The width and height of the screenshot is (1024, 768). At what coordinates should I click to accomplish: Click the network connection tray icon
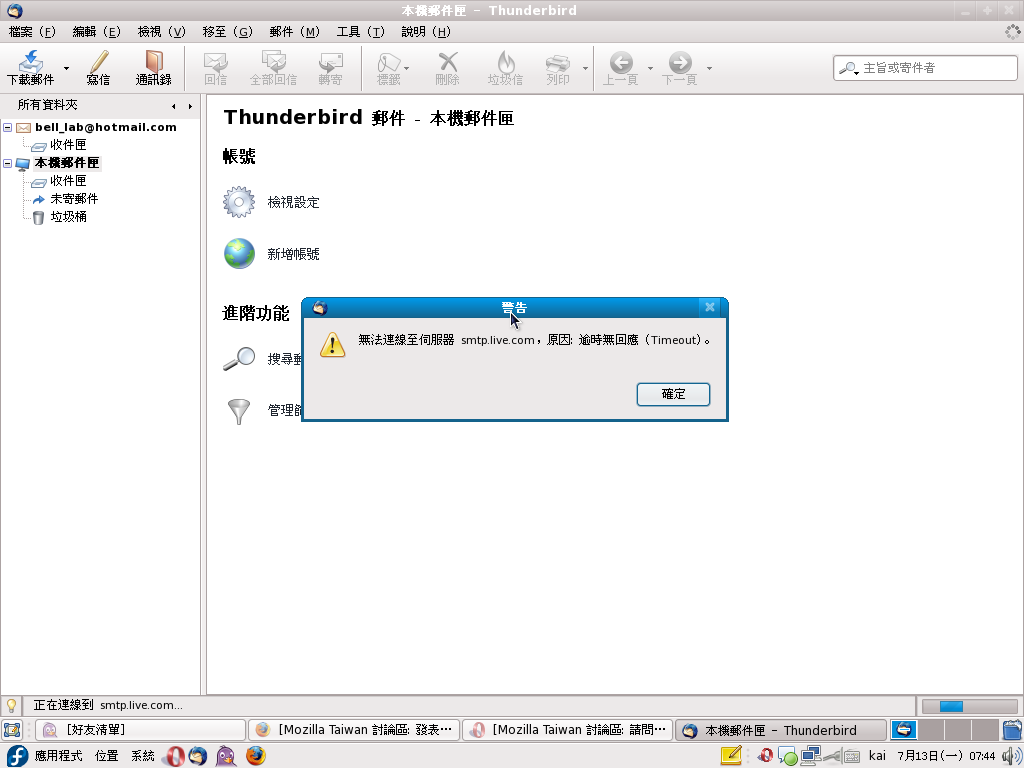click(811, 756)
